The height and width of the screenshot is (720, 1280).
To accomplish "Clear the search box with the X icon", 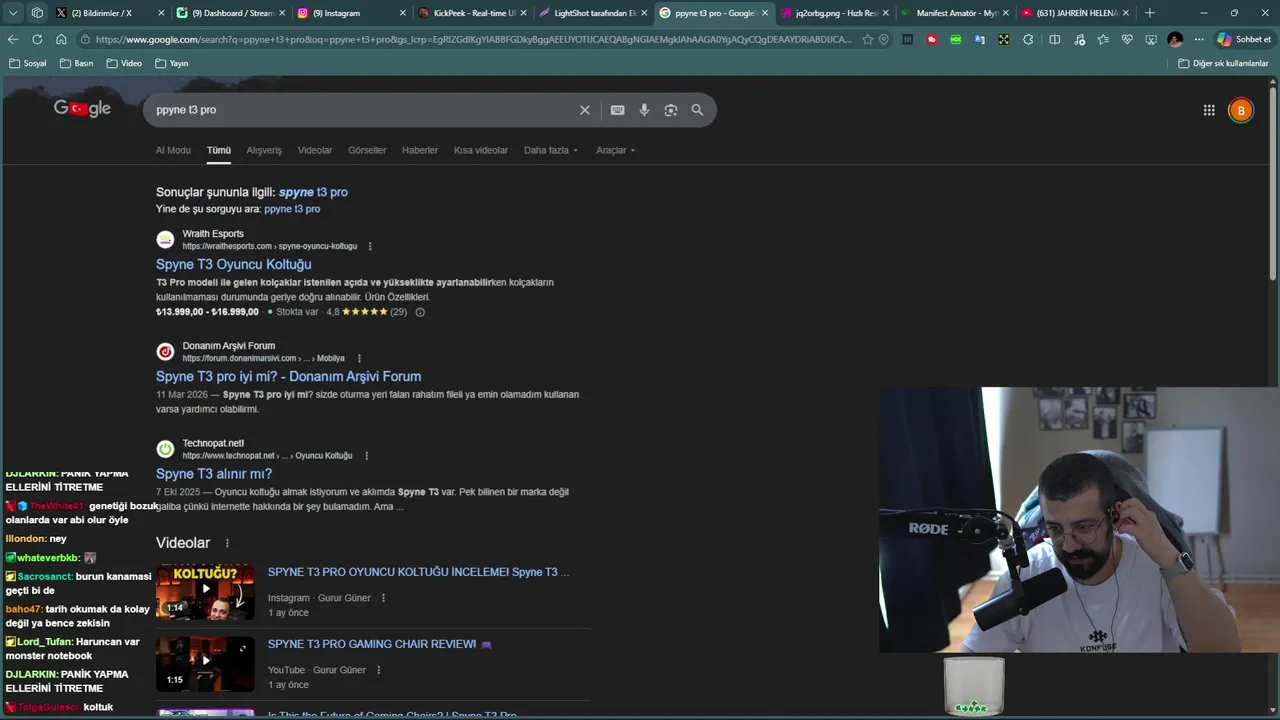I will [585, 110].
